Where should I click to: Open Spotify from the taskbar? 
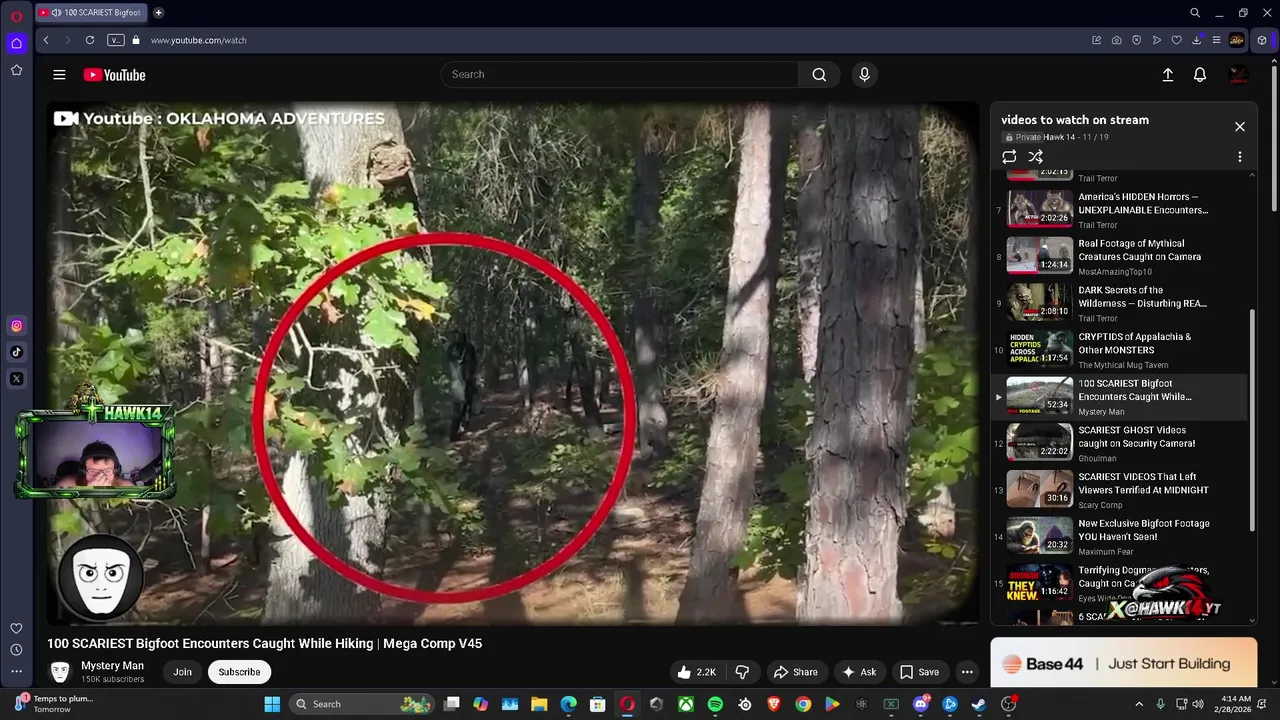[715, 704]
